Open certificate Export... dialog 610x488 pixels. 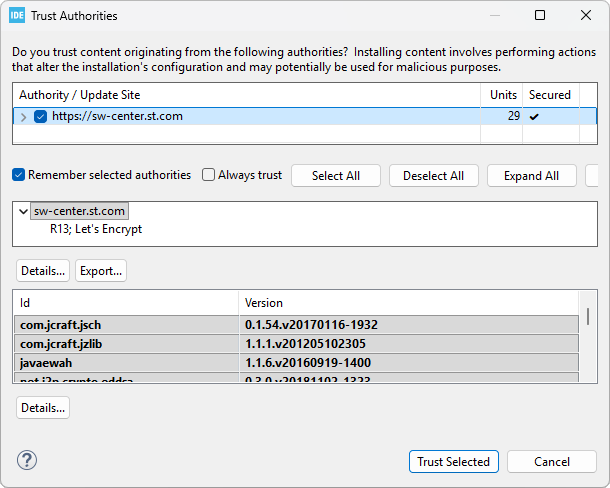coord(101,271)
